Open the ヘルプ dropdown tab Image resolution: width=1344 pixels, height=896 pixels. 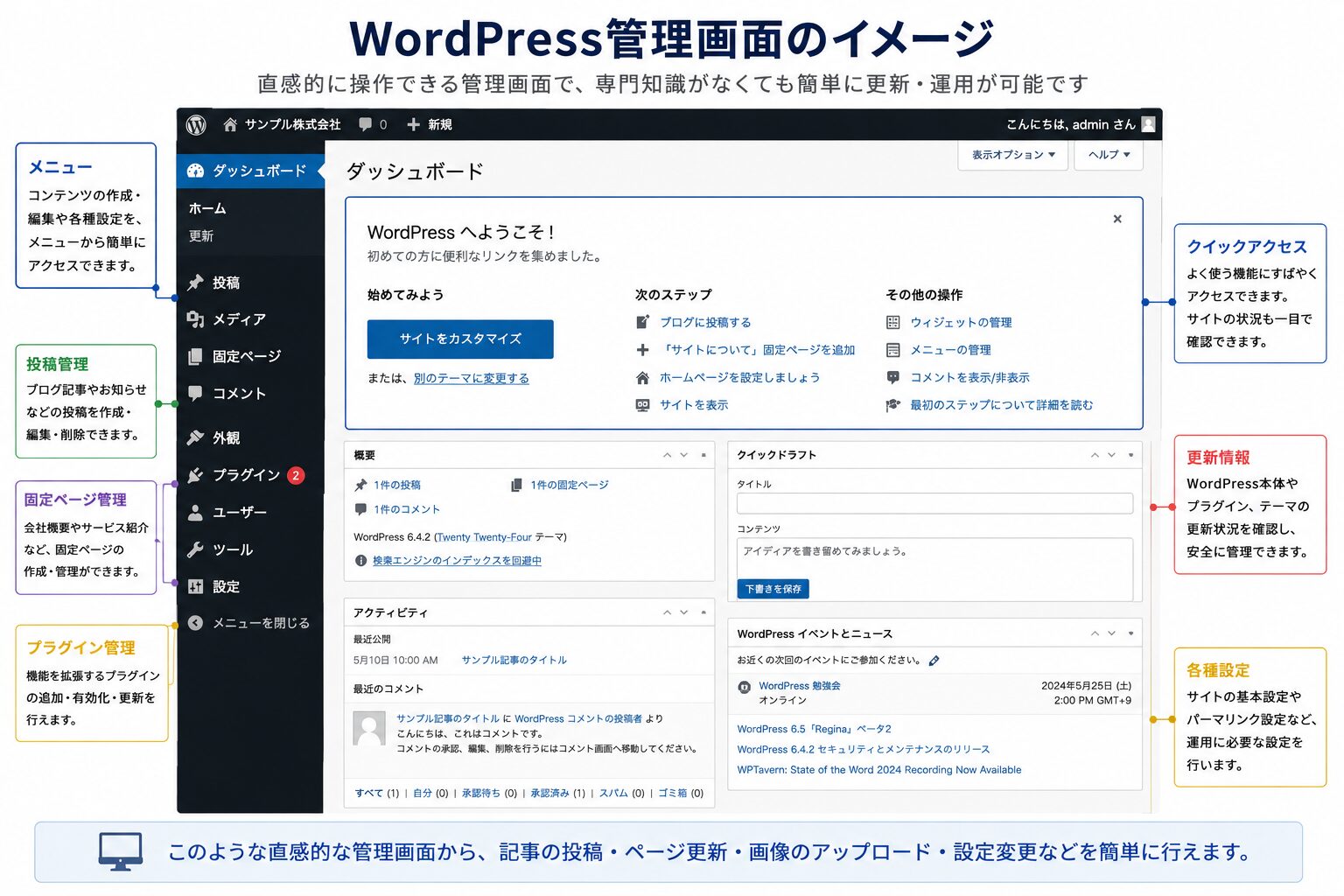pyautogui.click(x=1109, y=155)
